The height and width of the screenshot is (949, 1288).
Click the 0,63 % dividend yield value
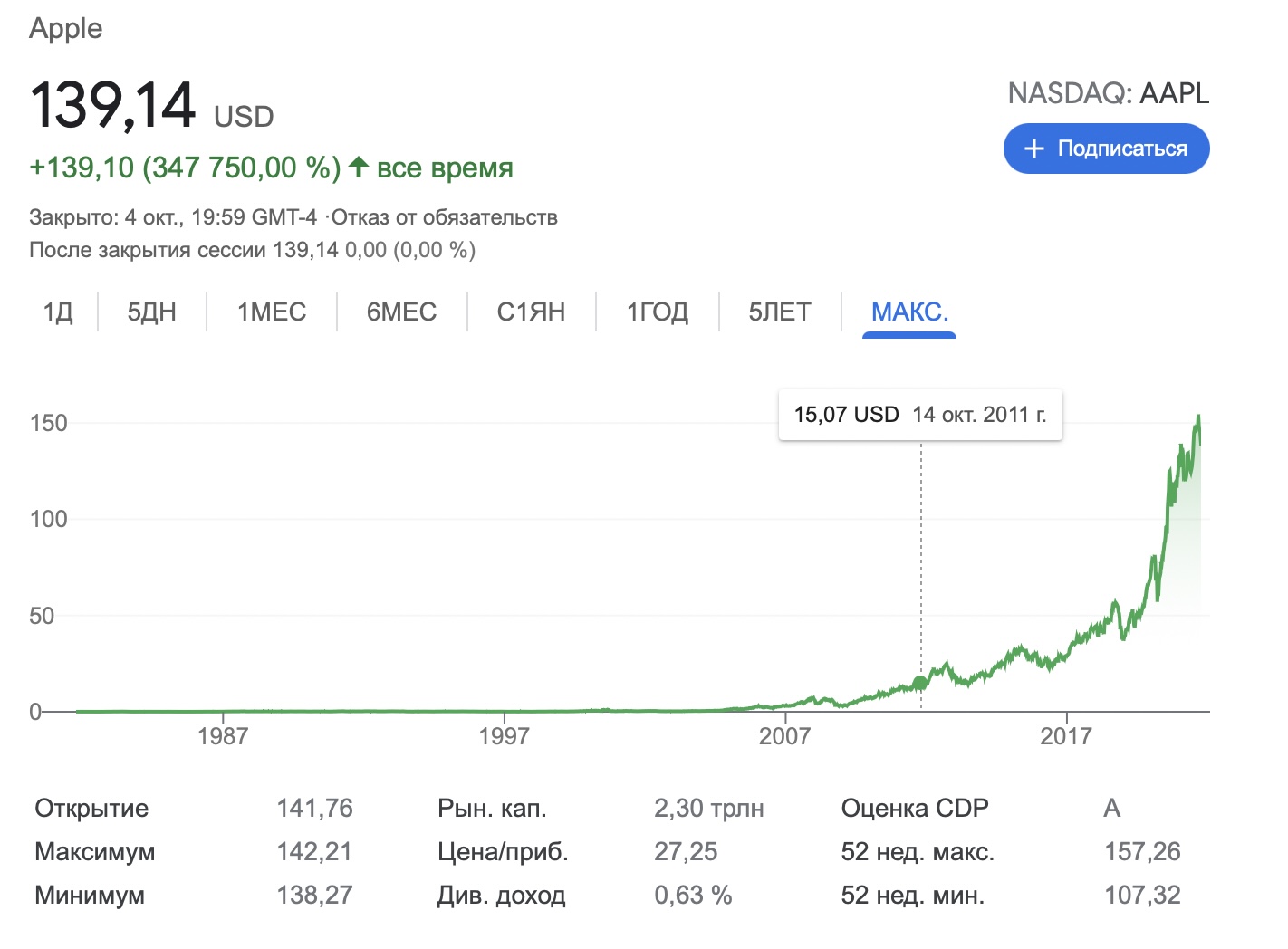tap(693, 895)
